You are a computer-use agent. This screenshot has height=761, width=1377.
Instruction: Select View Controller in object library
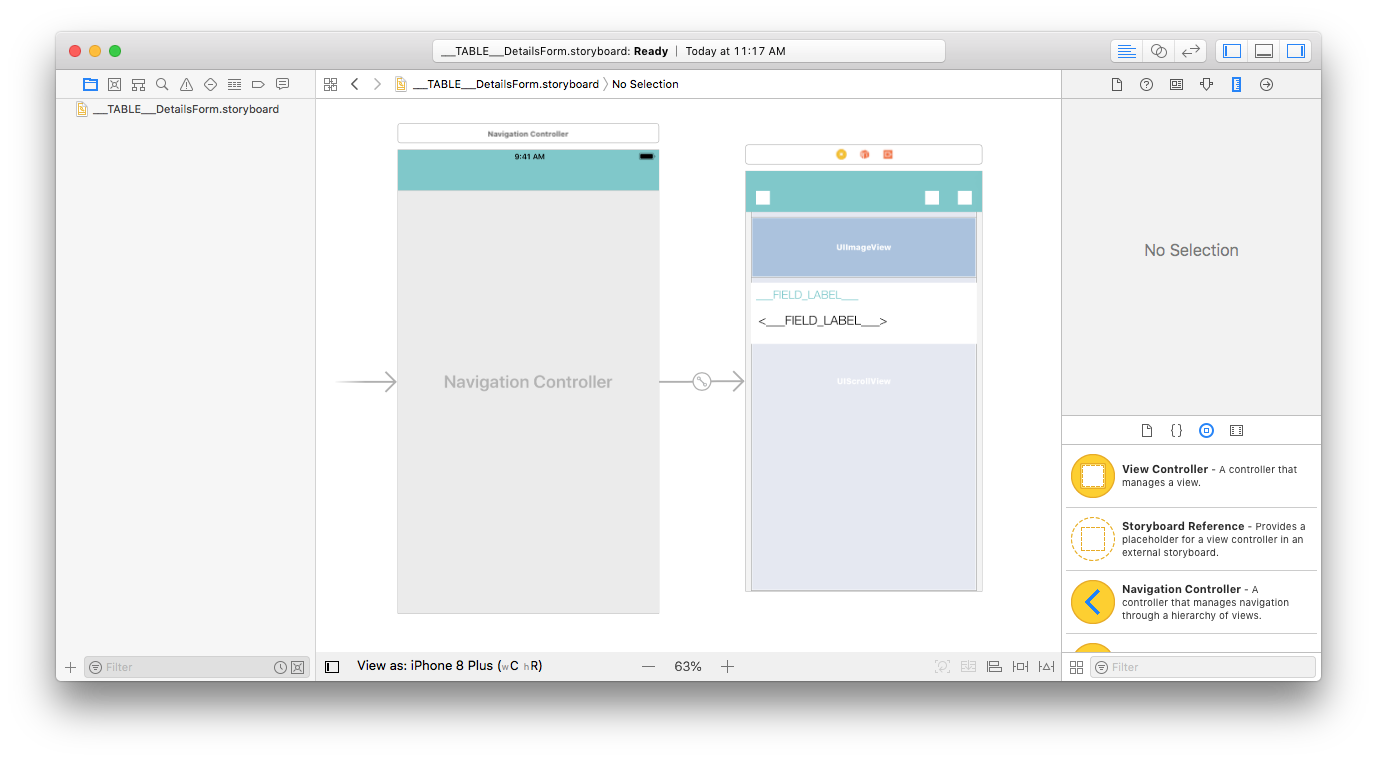point(1191,476)
